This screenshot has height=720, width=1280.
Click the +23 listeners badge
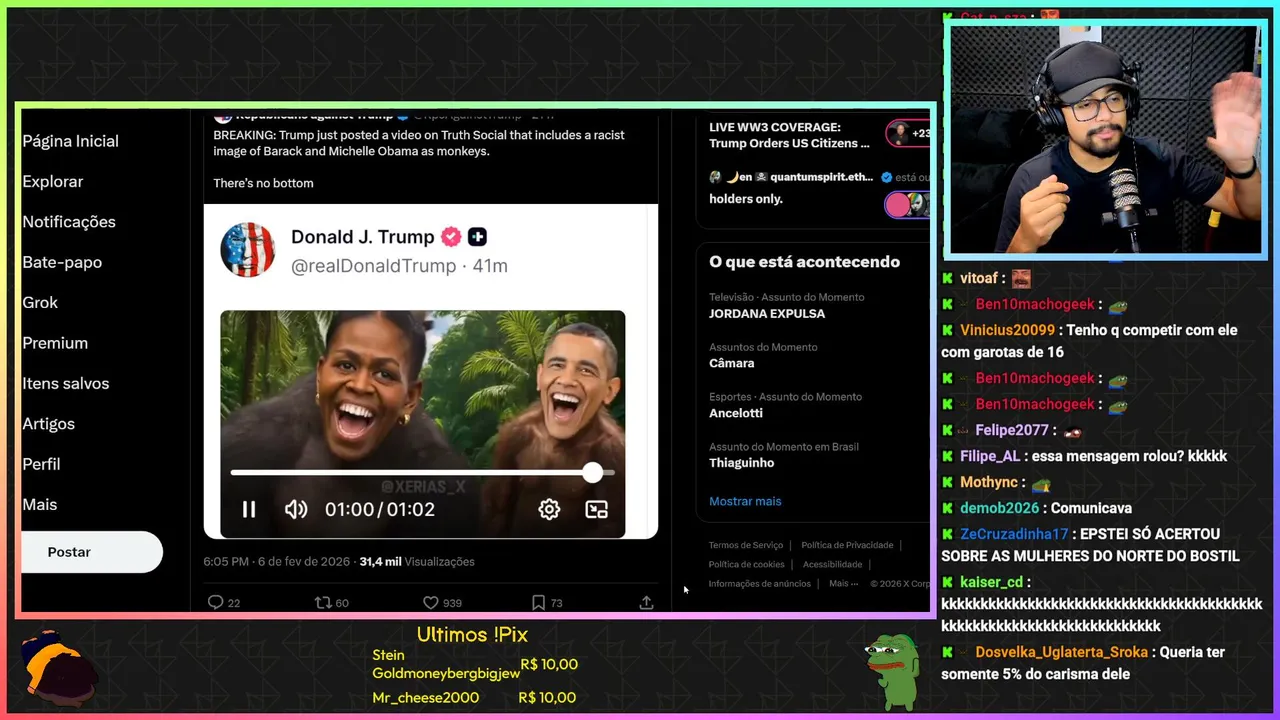908,133
